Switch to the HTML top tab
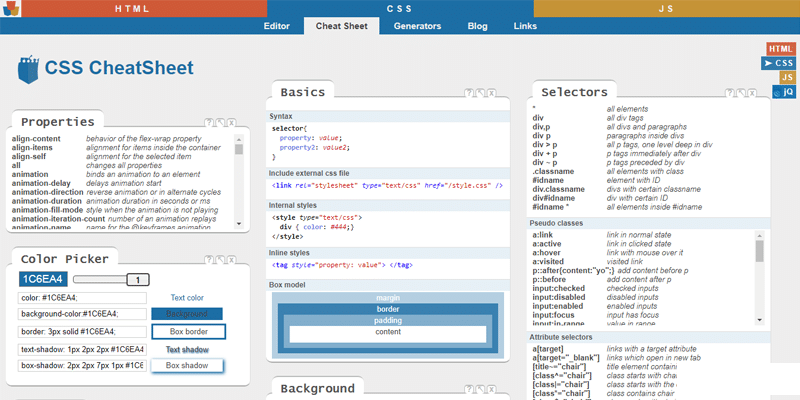This screenshot has height=400, width=800. pos(134,8)
